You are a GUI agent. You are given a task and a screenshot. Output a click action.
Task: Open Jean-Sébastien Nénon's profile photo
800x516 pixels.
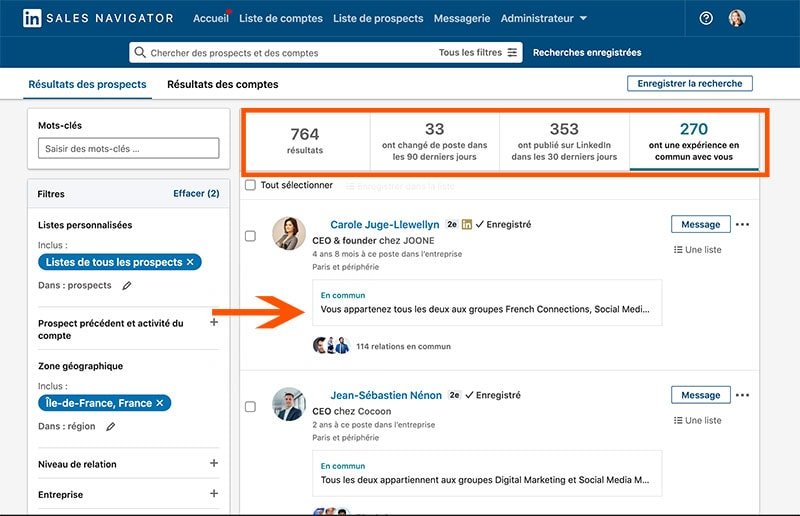(289, 404)
